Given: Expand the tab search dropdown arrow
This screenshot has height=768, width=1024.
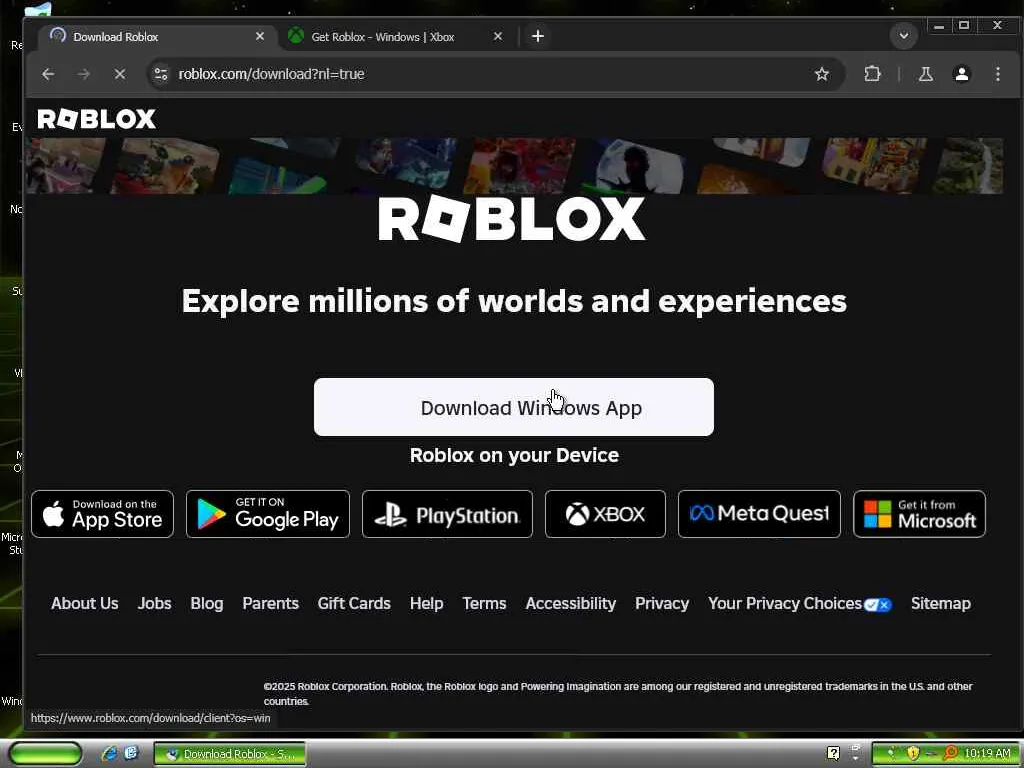Looking at the screenshot, I should point(904,36).
